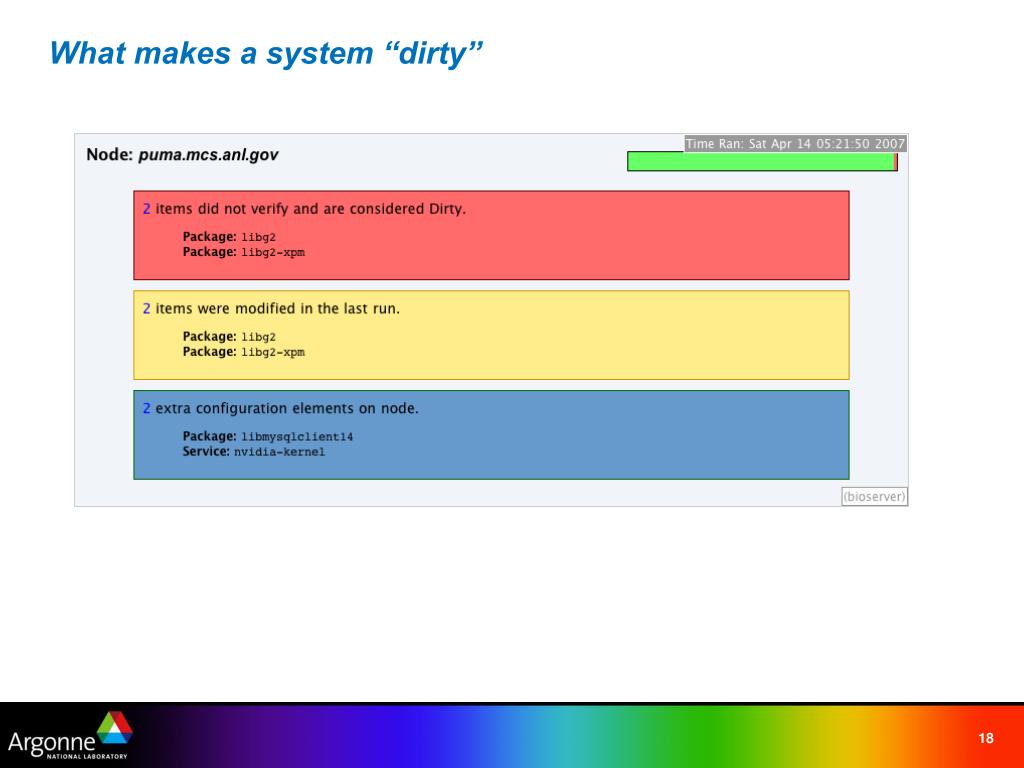Image resolution: width=1024 pixels, height=768 pixels.
Task: Click the blue 2 in the Dirty items heading
Action: (x=146, y=209)
